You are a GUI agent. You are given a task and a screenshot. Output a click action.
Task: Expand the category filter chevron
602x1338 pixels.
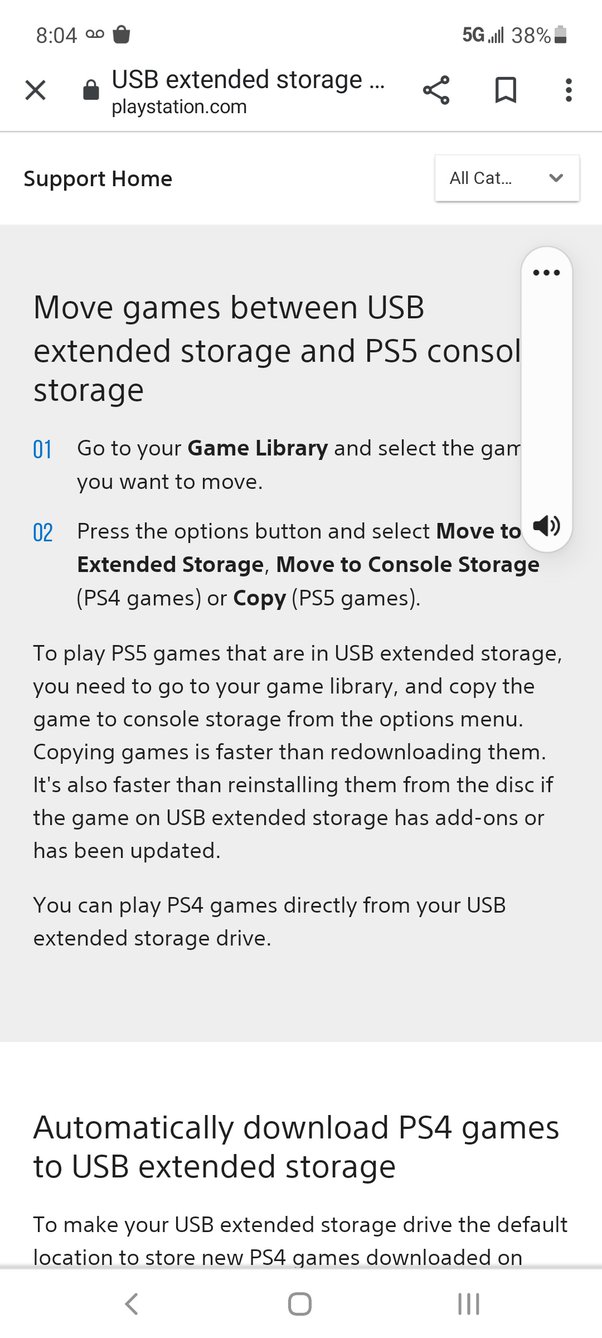click(x=555, y=178)
